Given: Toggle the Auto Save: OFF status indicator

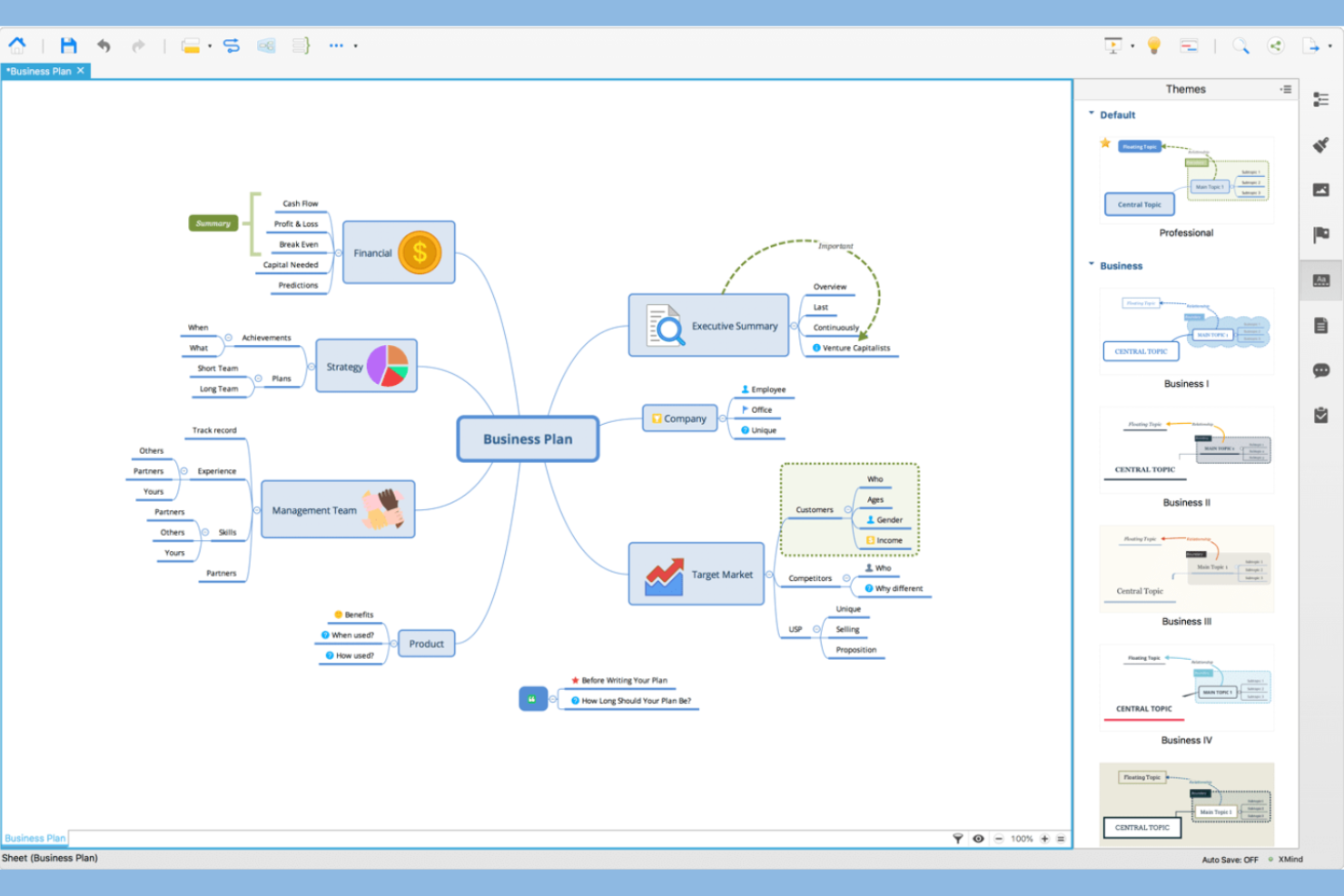Looking at the screenshot, I should pyautogui.click(x=1230, y=860).
